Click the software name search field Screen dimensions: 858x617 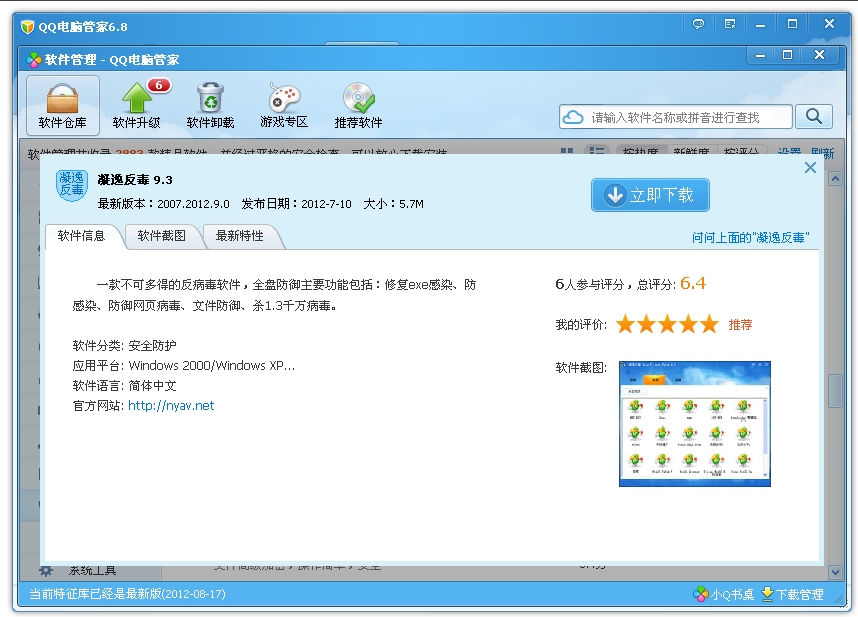676,117
